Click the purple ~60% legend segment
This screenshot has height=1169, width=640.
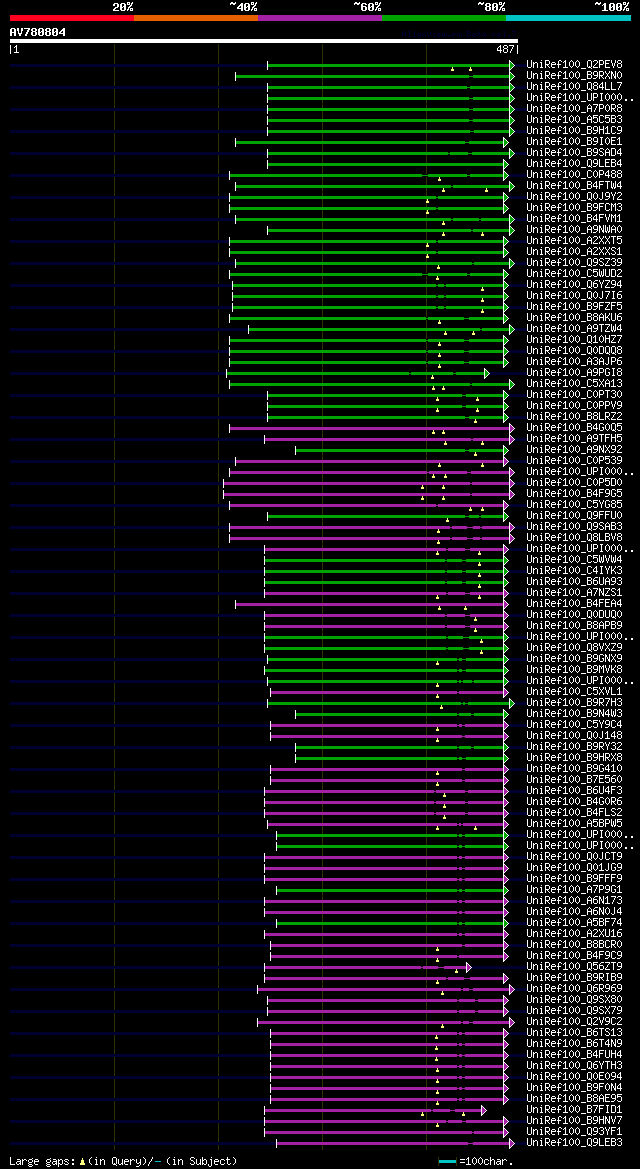(x=320, y=17)
